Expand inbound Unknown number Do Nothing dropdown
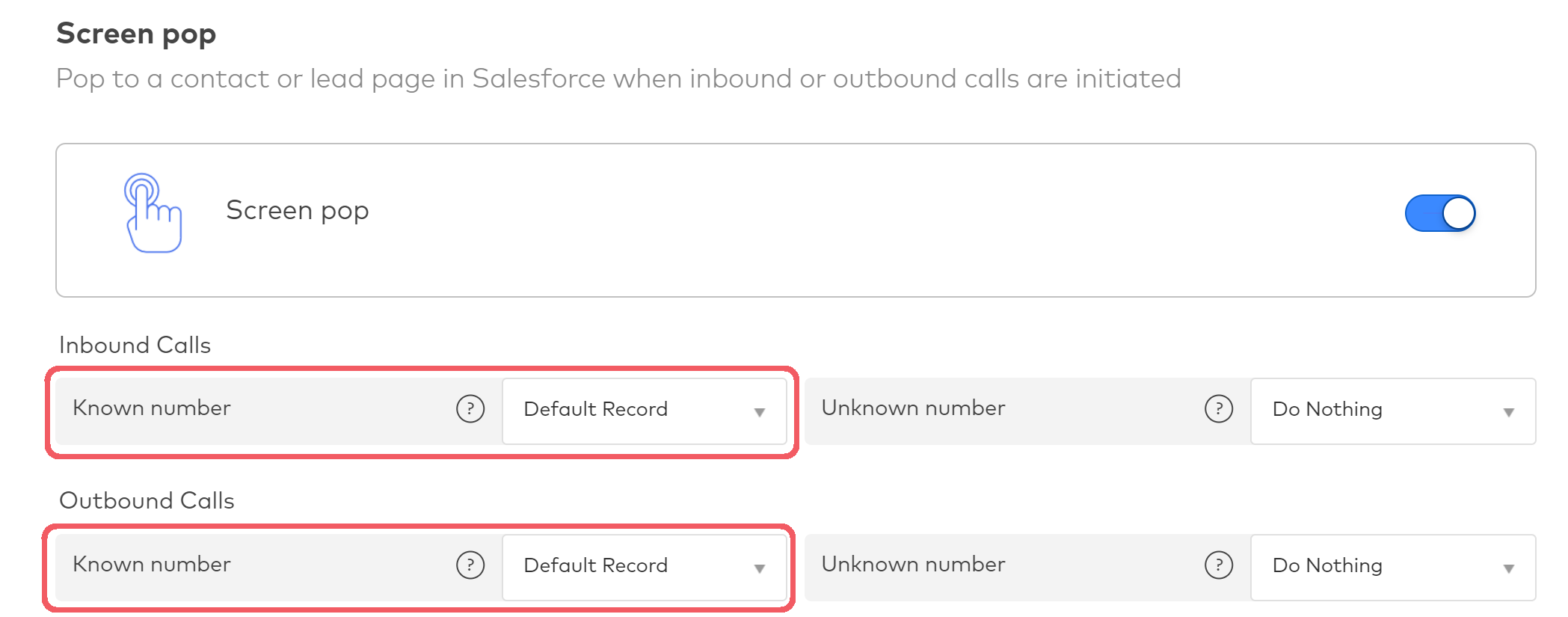 coord(1392,411)
